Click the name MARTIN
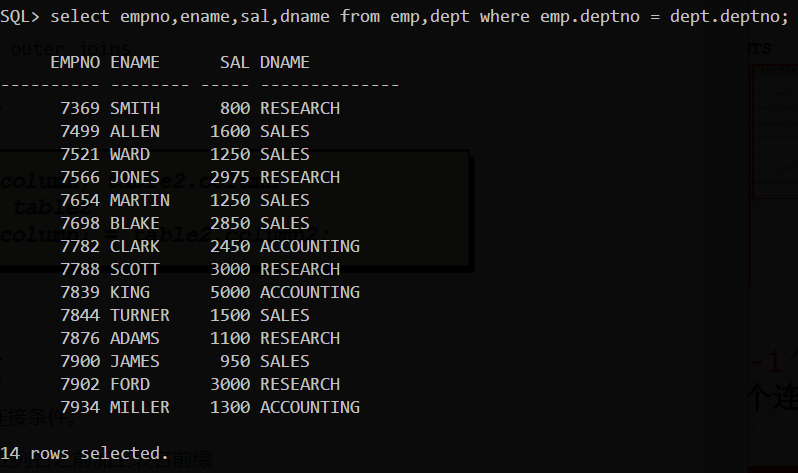798x473 pixels. [140, 200]
